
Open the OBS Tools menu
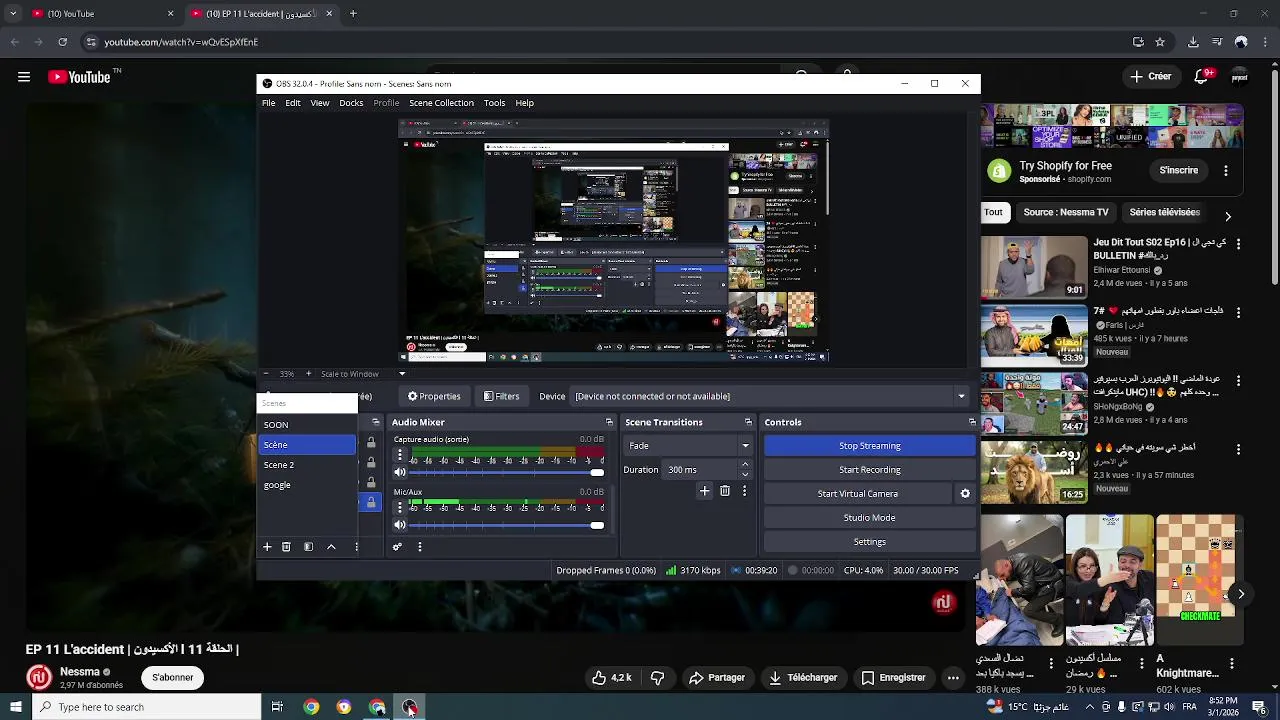click(494, 103)
